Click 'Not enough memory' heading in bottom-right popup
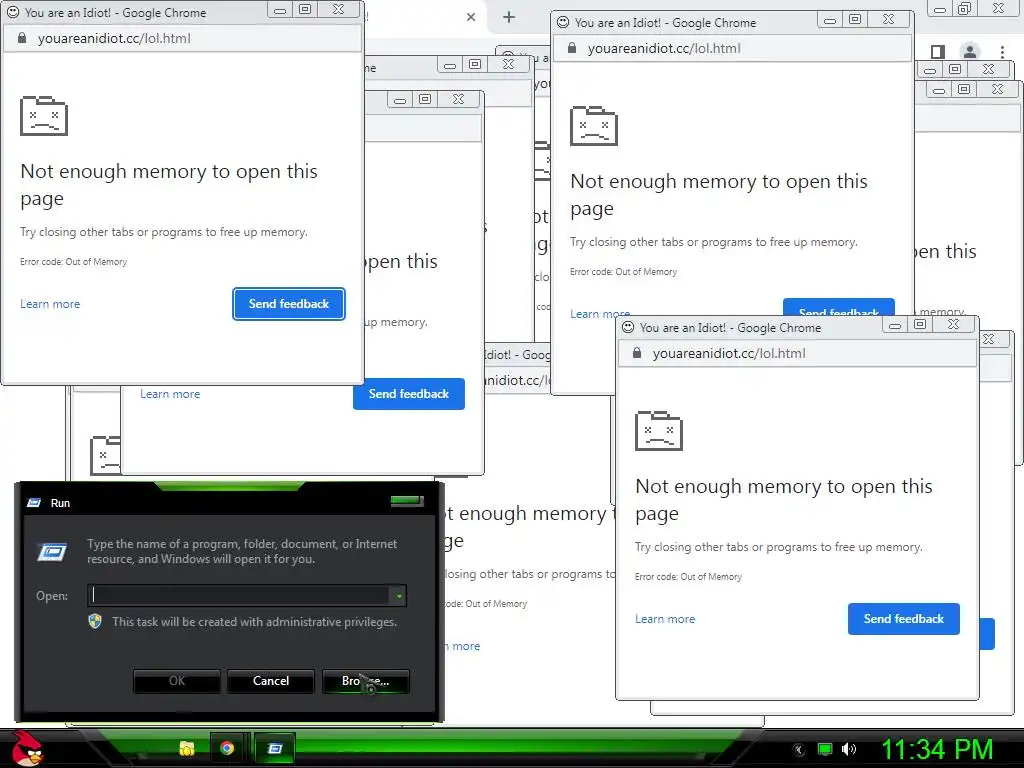Viewport: 1024px width, 768px height. click(784, 499)
